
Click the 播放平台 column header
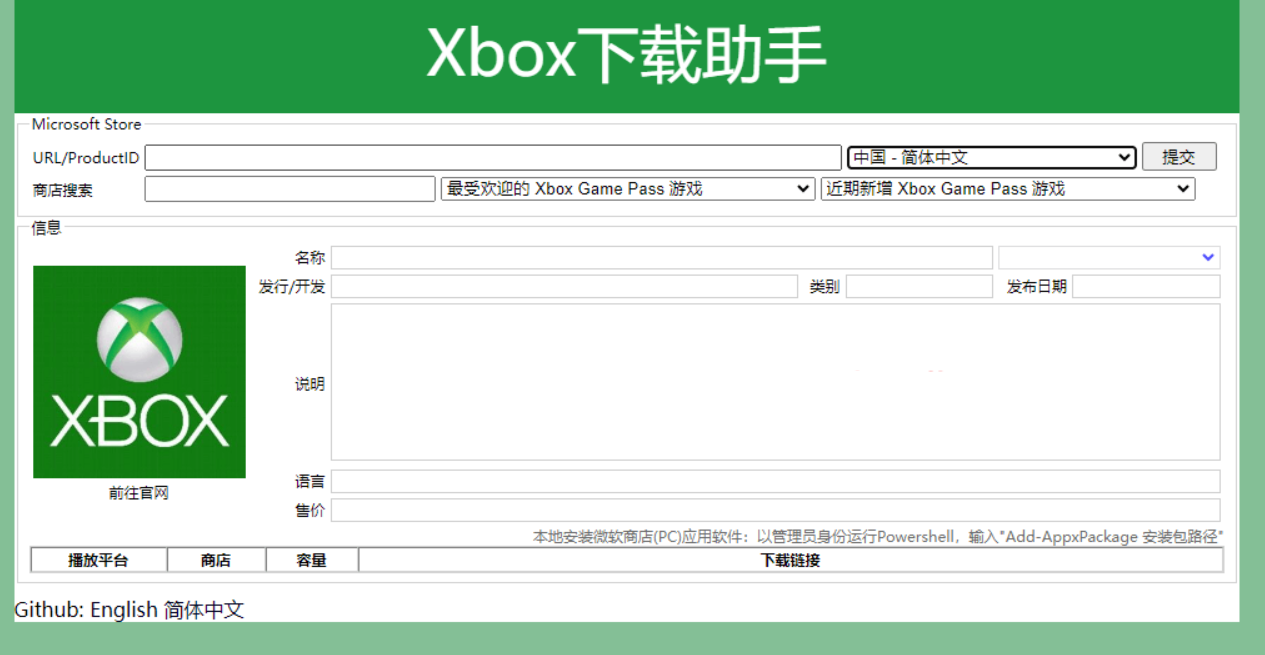(98, 560)
